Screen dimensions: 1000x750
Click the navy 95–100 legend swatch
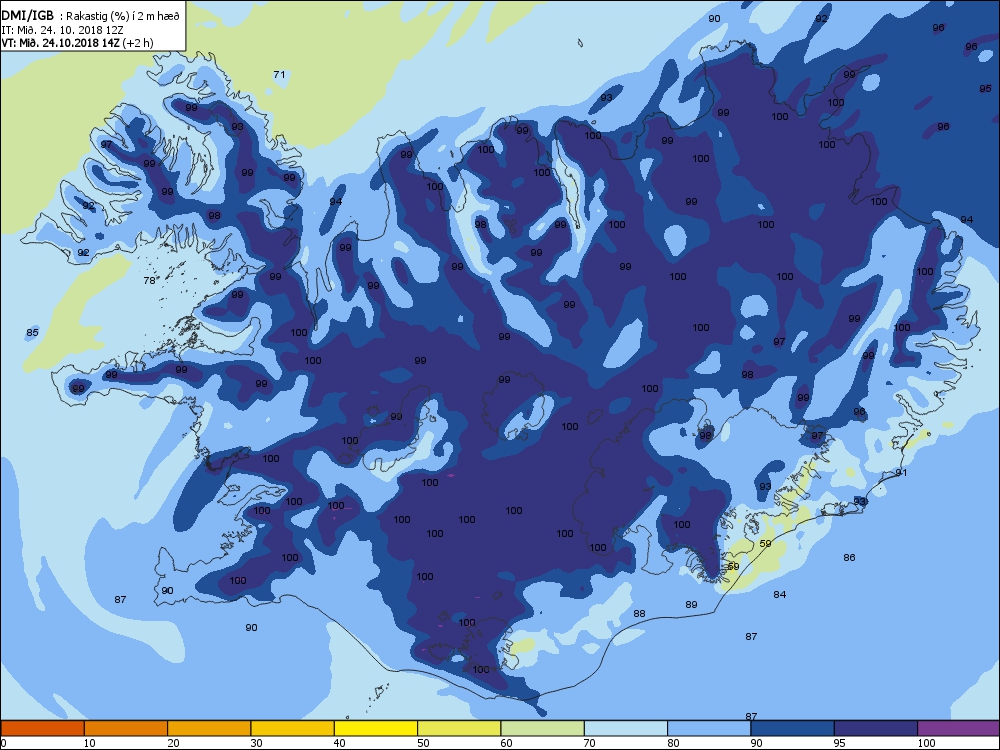(x=876, y=728)
